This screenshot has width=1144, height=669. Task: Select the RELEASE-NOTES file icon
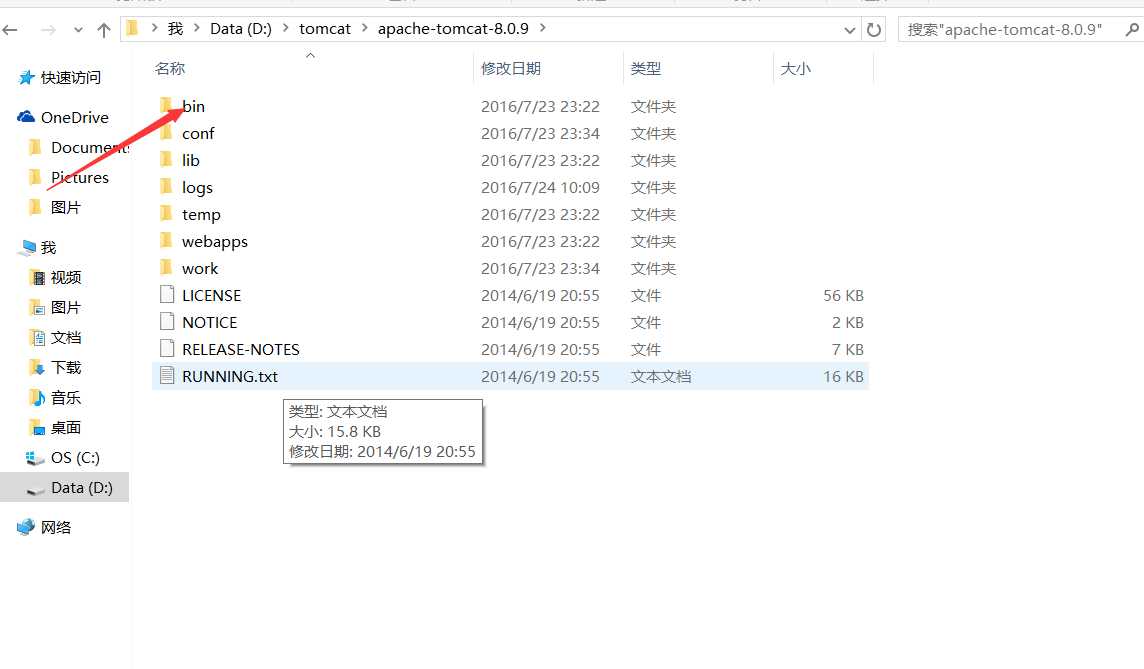point(167,349)
